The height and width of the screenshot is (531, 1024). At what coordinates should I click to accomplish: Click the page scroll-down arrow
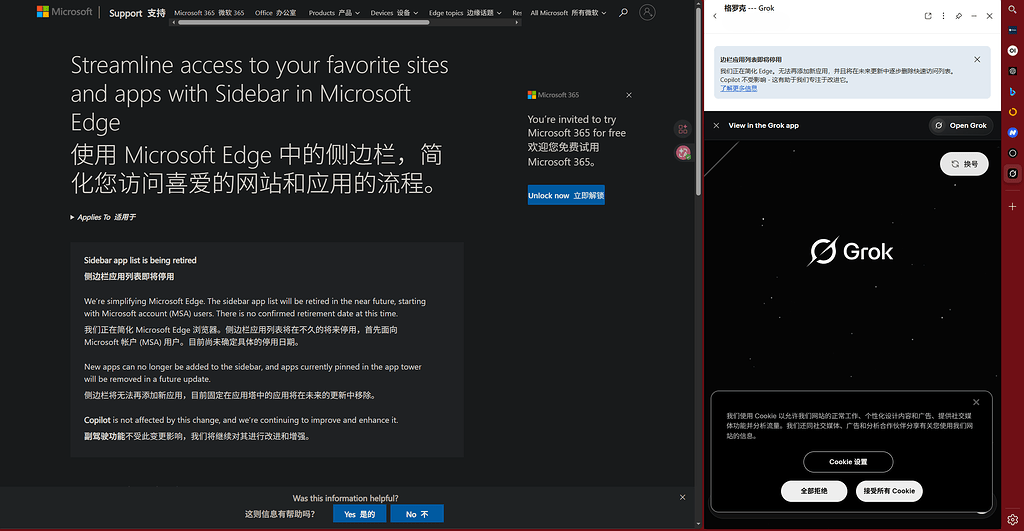tap(698, 524)
